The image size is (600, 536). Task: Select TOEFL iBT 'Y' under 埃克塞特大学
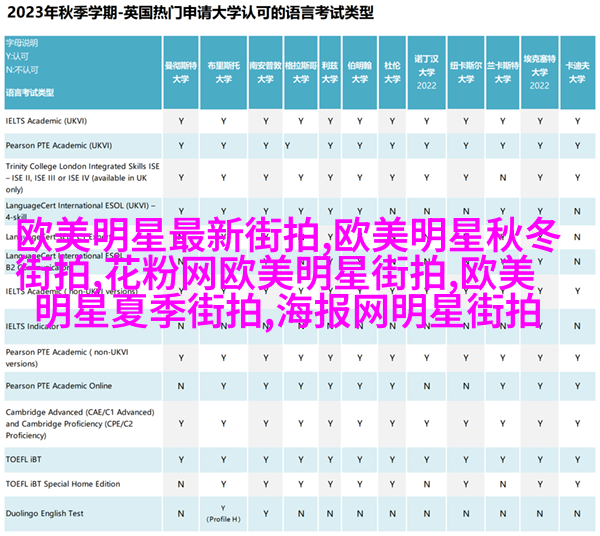pyautogui.click(x=540, y=459)
